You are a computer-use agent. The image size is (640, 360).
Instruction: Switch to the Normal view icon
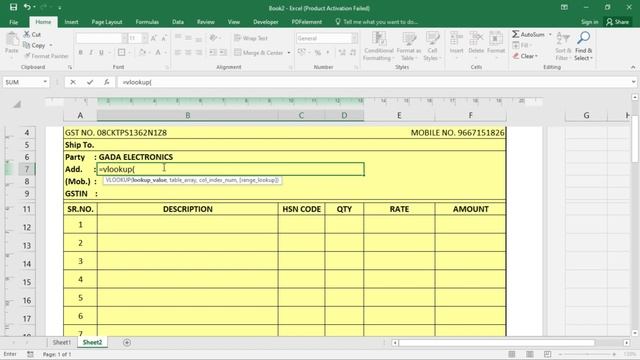pos(512,354)
